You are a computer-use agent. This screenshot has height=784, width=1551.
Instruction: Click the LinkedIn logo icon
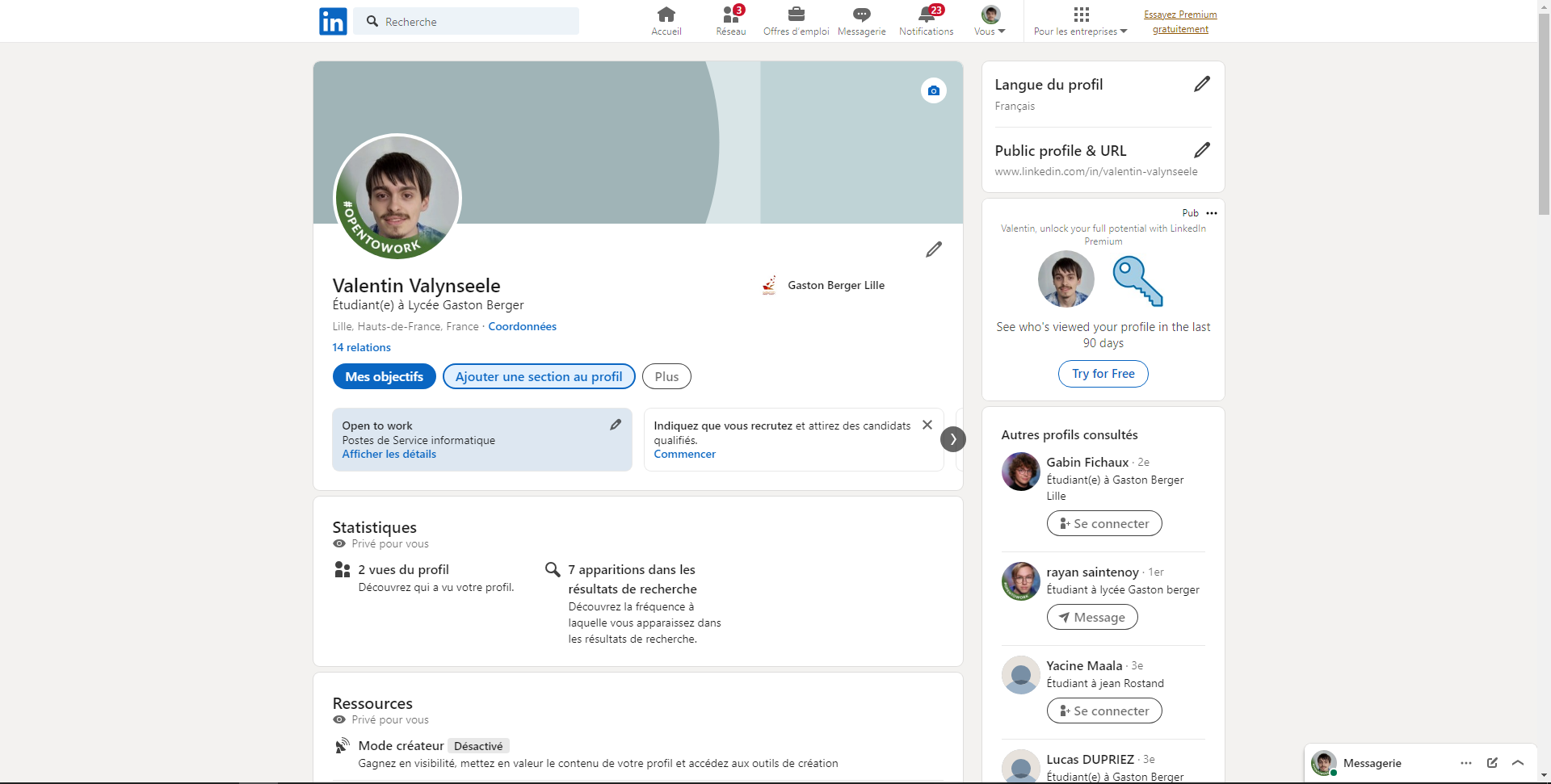click(333, 21)
